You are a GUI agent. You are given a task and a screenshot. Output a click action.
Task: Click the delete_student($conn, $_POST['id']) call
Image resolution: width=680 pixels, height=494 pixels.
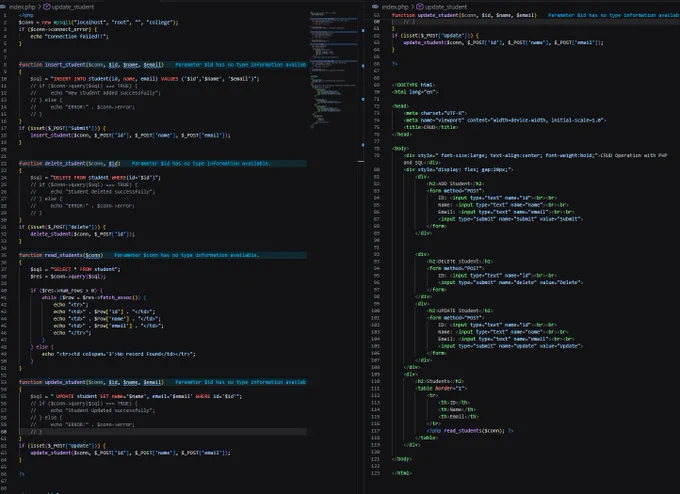(x=82, y=234)
